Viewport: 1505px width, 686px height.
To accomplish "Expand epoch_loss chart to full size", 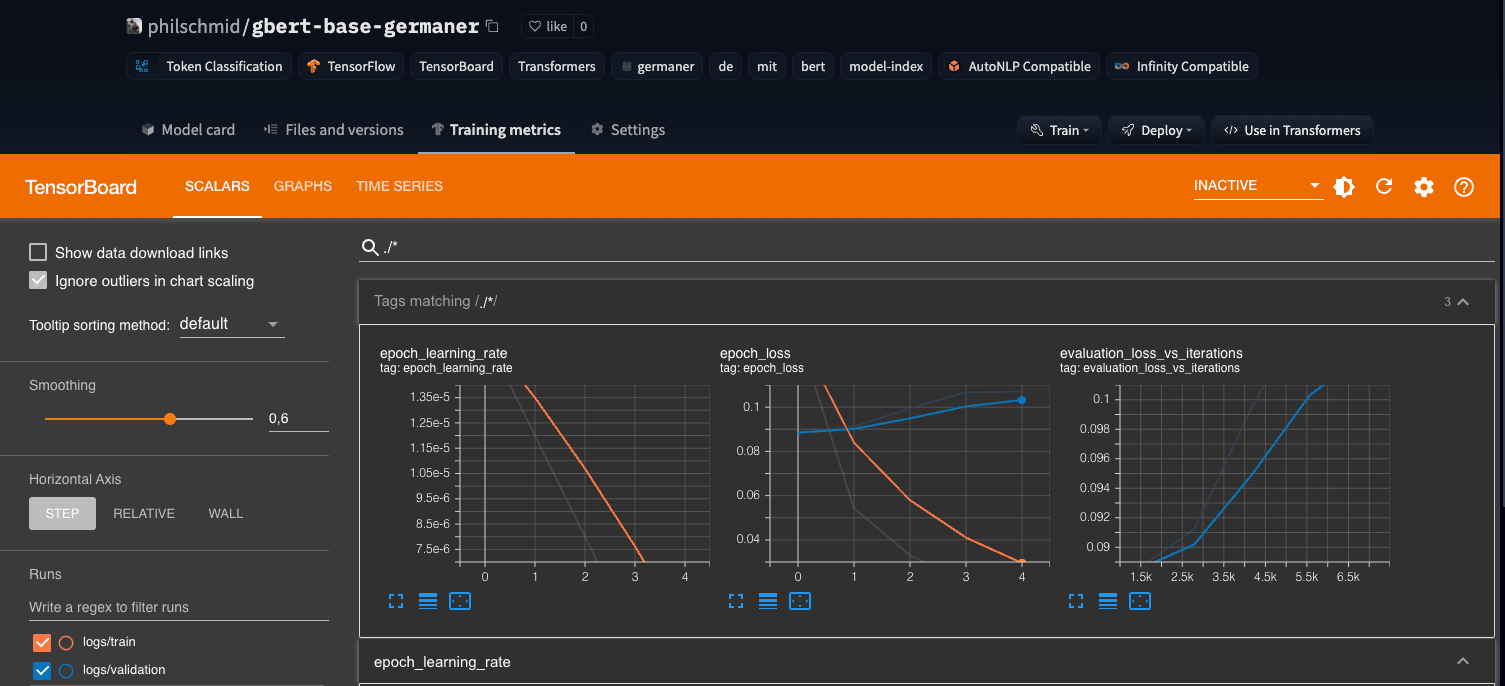I will point(736,601).
